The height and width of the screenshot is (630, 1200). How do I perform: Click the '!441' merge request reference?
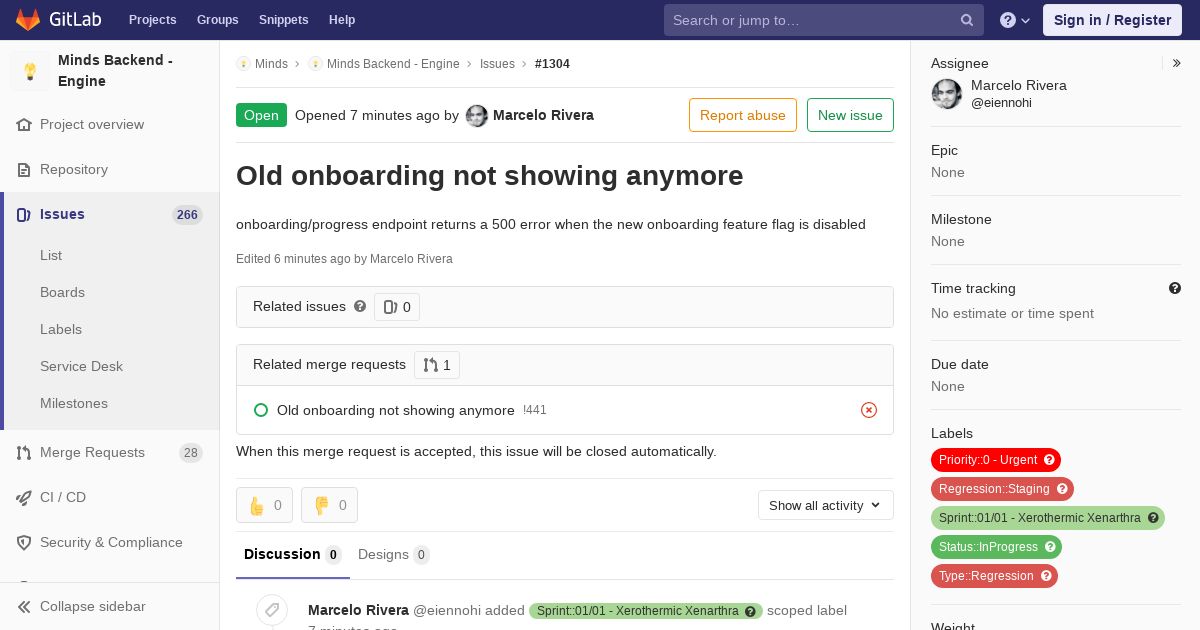[535, 410]
